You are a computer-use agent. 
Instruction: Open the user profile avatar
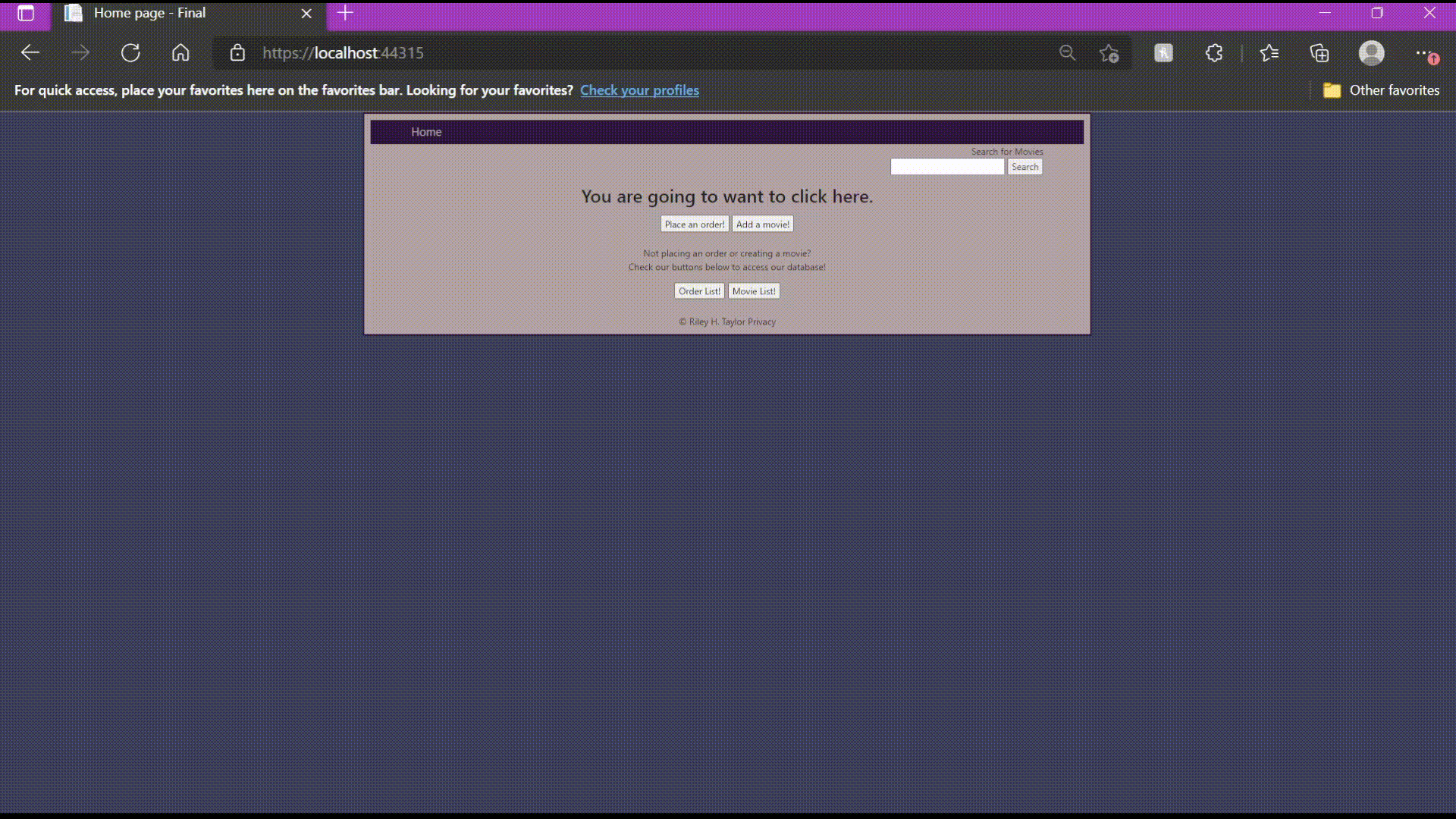pyautogui.click(x=1371, y=53)
